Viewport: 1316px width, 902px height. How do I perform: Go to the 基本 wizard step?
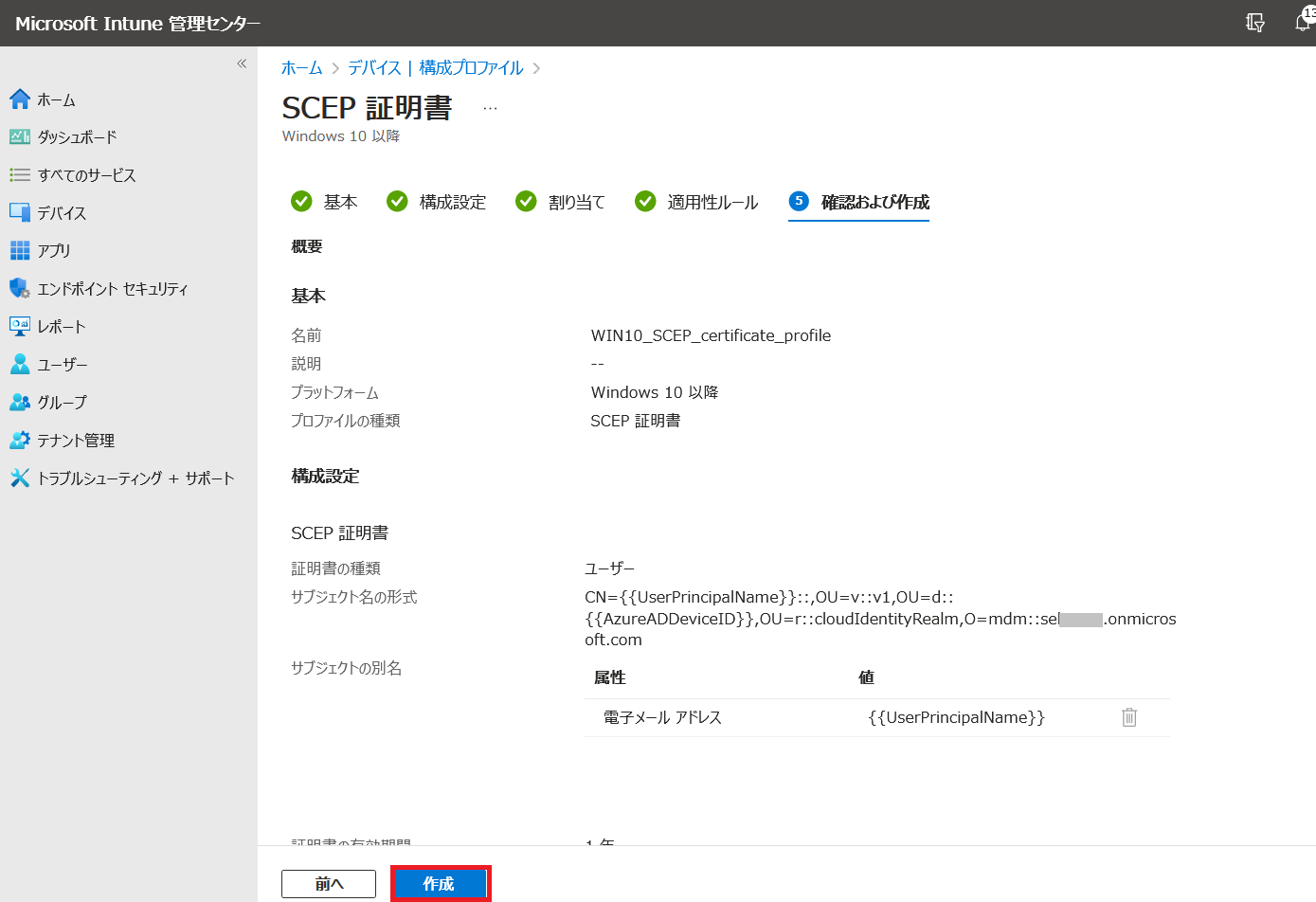[x=325, y=202]
